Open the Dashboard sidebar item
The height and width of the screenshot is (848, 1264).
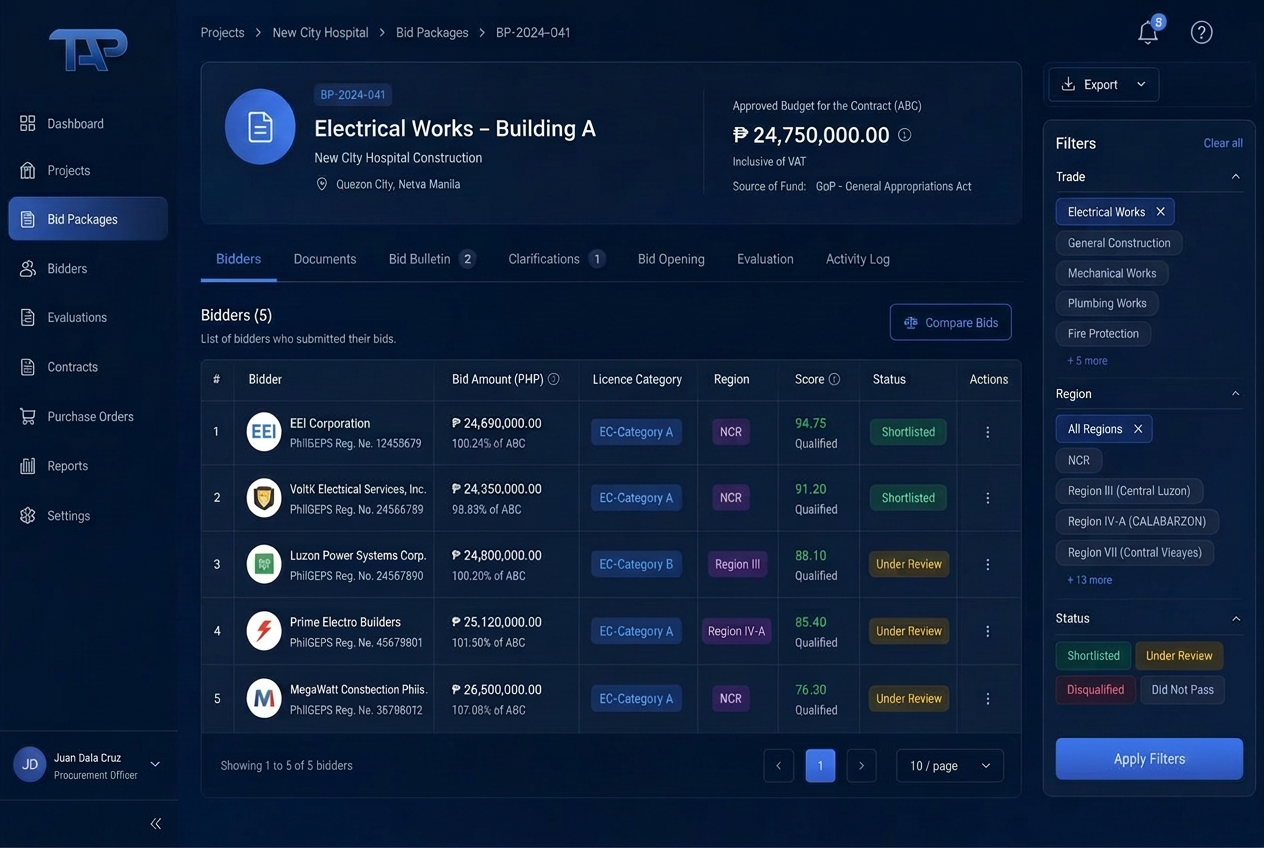coord(88,124)
